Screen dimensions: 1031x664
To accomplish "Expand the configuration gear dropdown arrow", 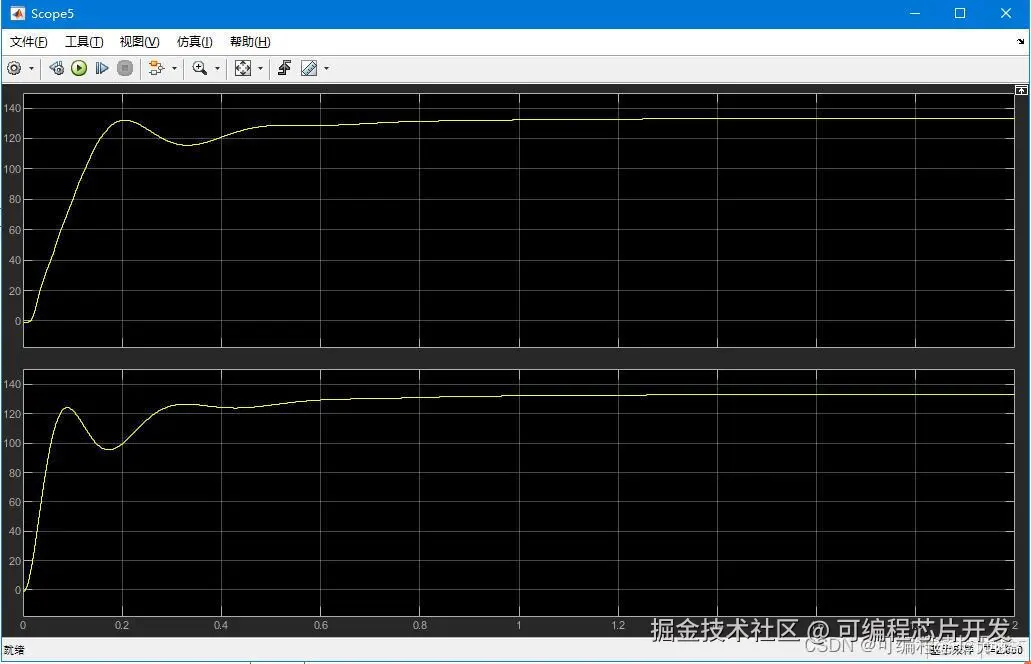I will click(31, 68).
